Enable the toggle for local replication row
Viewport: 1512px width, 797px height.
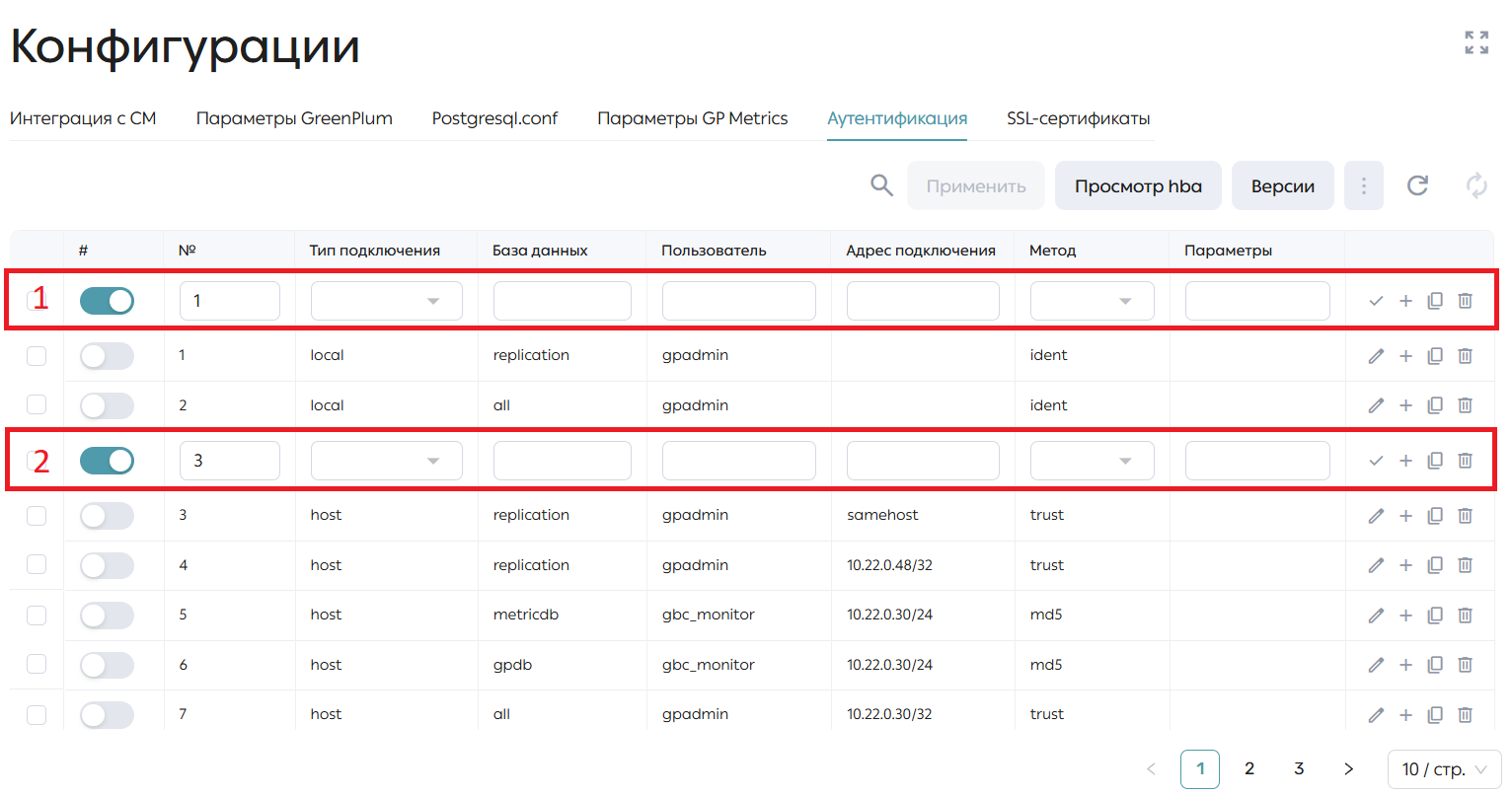(107, 356)
